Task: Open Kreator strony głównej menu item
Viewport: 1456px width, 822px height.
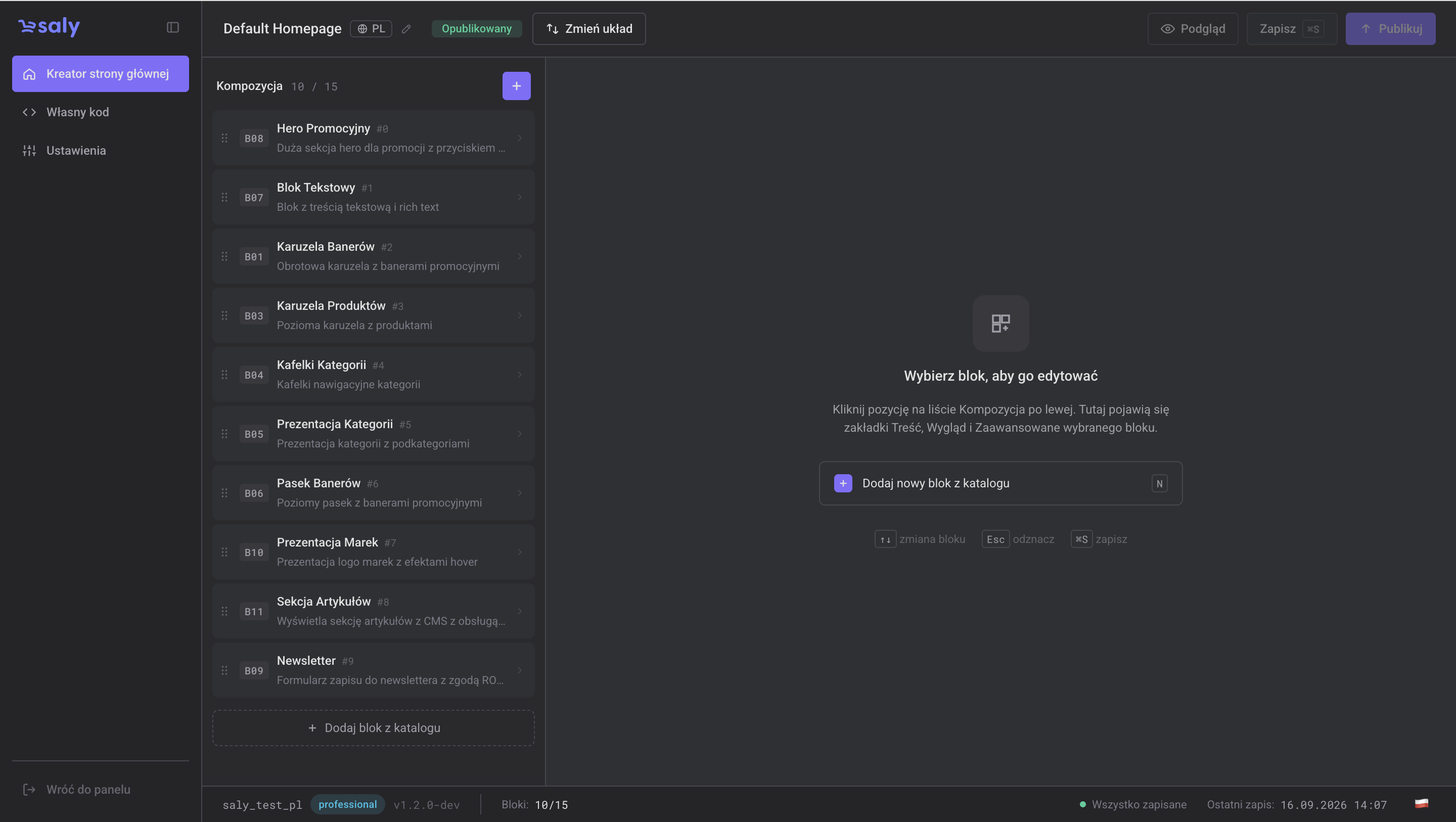Action: tap(101, 73)
